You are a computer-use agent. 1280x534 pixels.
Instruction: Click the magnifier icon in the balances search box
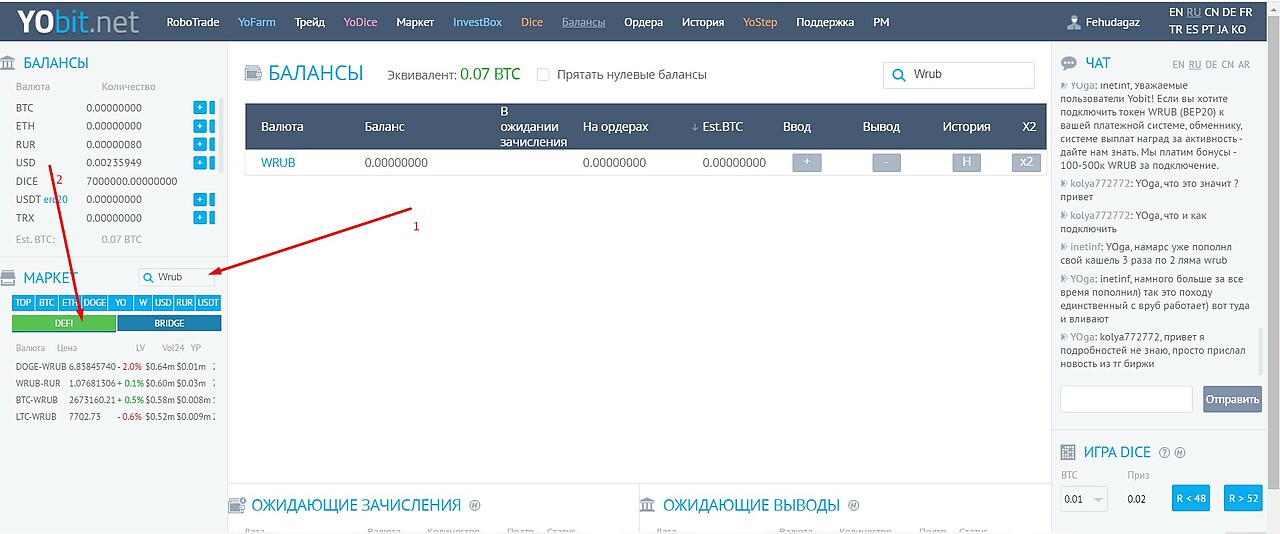(899, 74)
